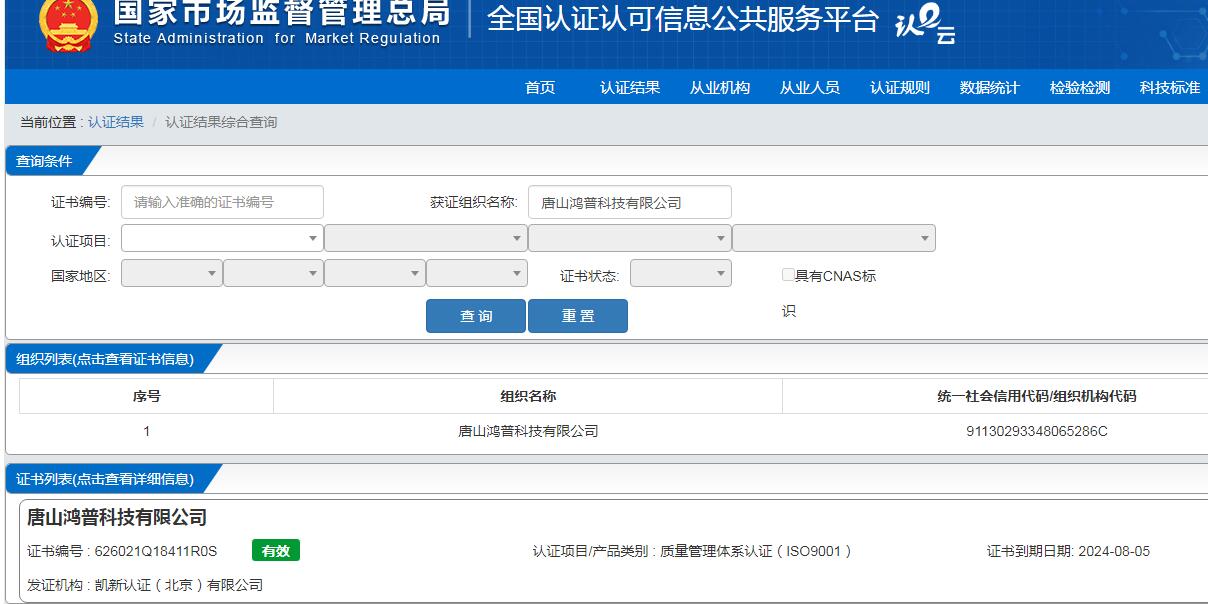
Task: Open the 唐山鸿普科技有限公司 certificate card title
Action: 117,517
